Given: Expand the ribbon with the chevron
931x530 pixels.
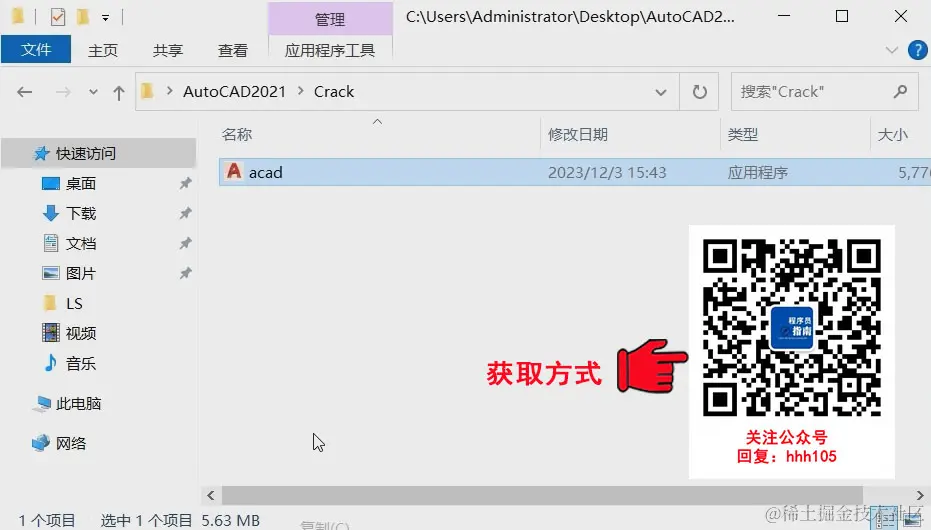Looking at the screenshot, I should pos(891,50).
